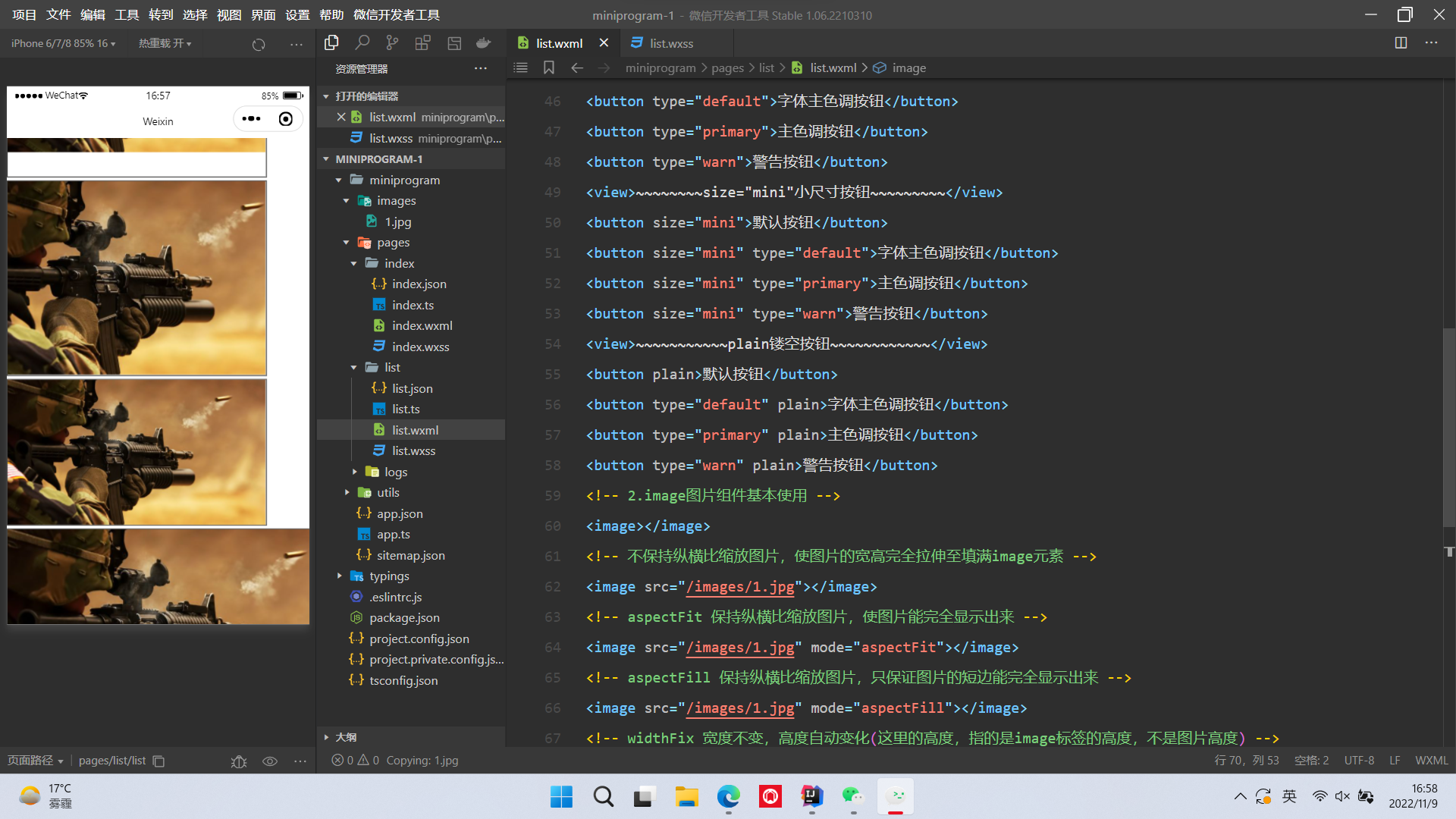
Task: Click the explorer files icon
Action: [331, 43]
